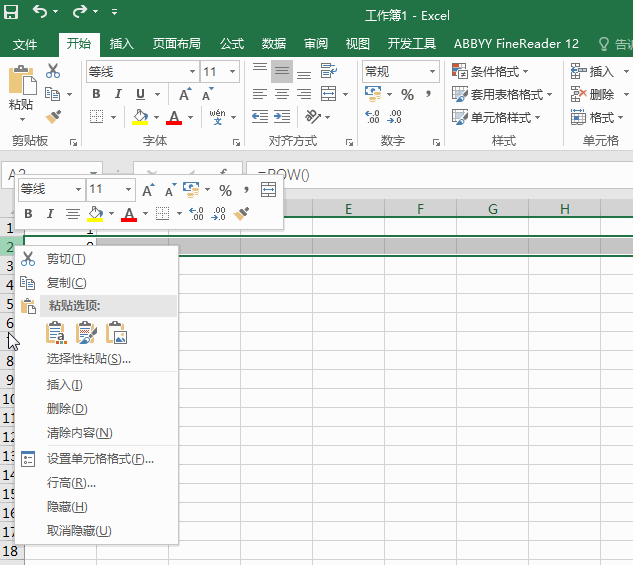Open 设置单元格格式(F)... format cells dialog

(x=97, y=458)
